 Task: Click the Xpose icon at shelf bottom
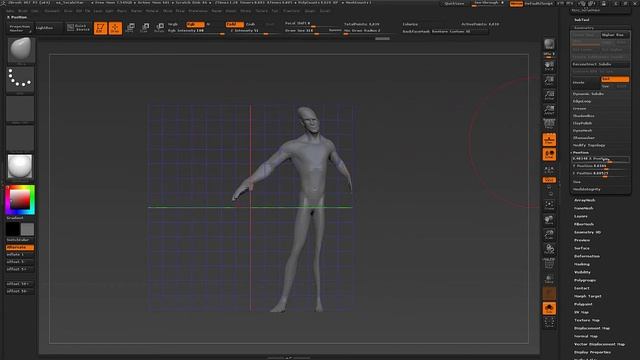pos(549,322)
